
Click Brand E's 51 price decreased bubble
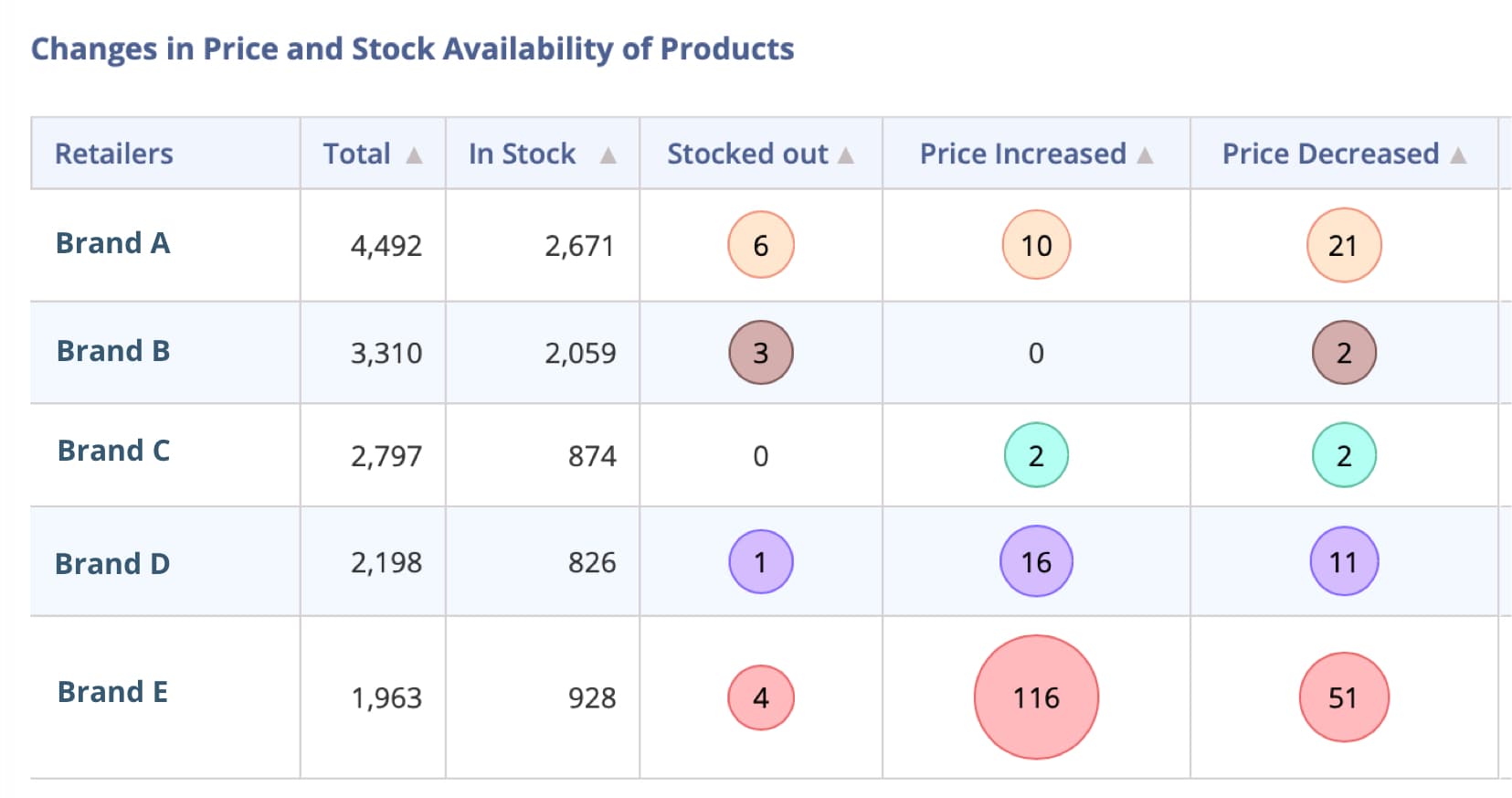[x=1343, y=697]
